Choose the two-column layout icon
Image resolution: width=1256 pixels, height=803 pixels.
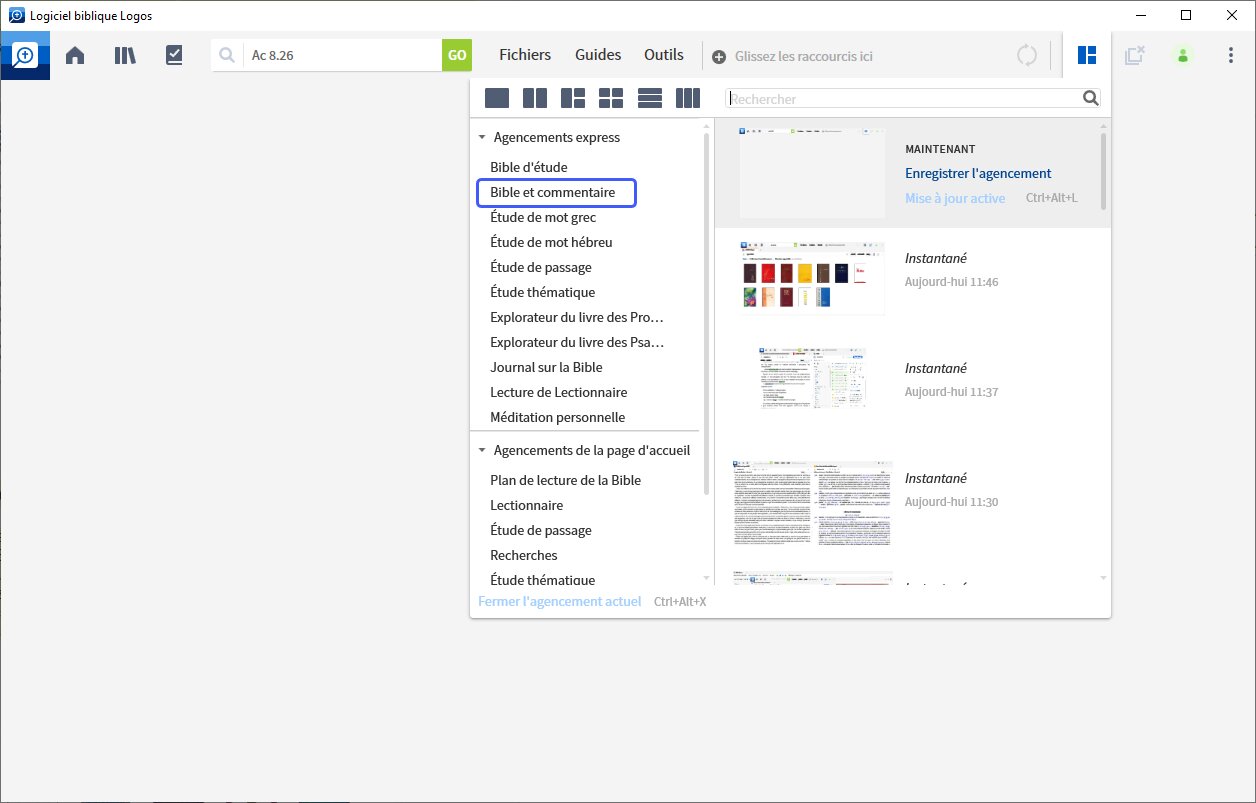(x=535, y=98)
